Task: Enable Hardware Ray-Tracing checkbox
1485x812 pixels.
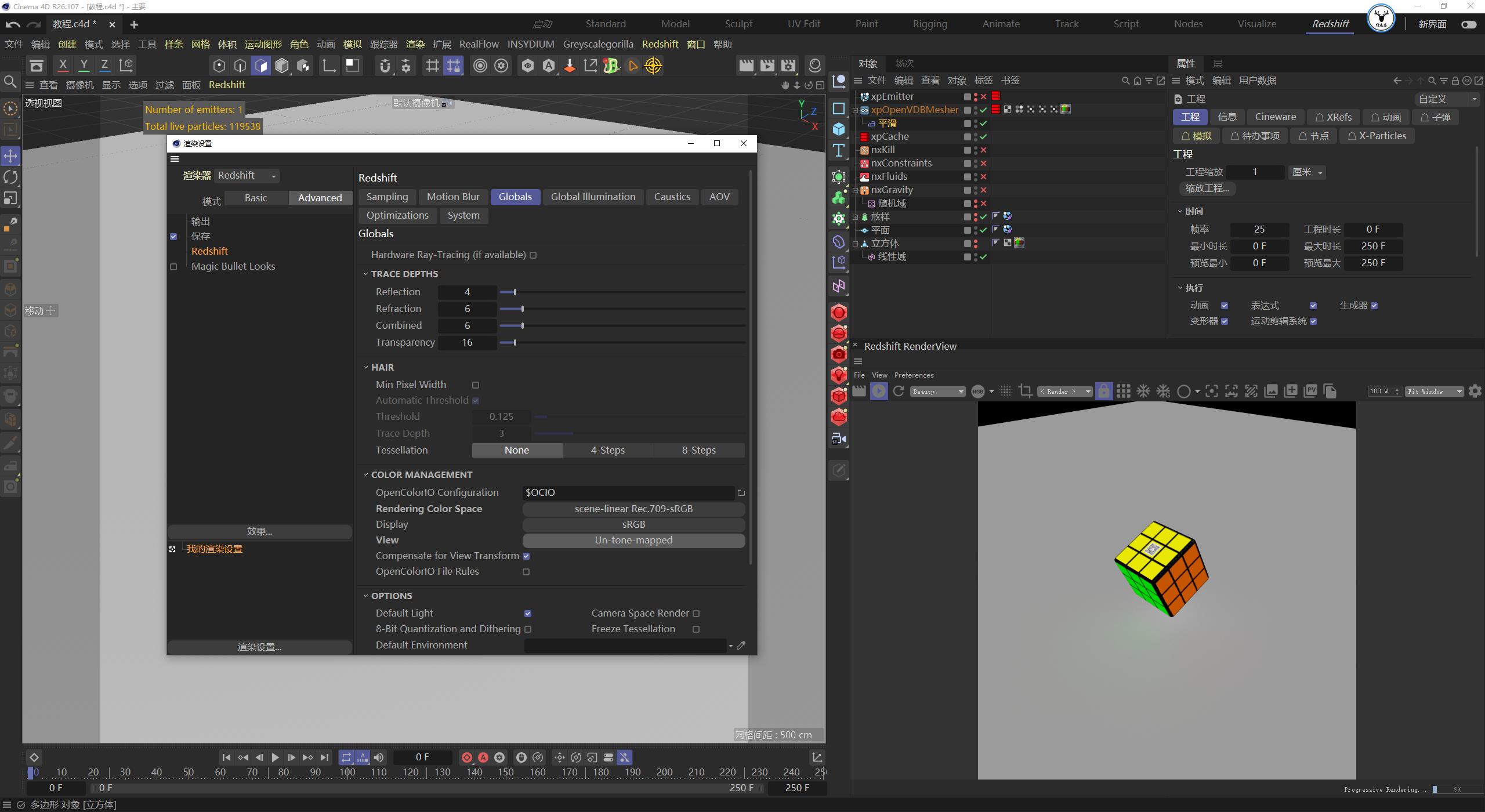Action: coord(533,255)
